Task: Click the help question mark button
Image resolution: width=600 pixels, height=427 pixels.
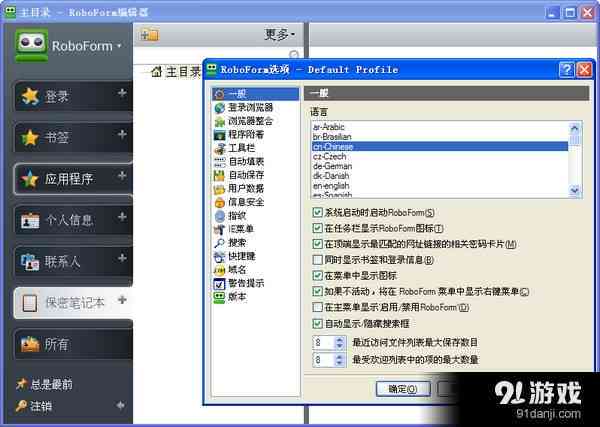Action: pyautogui.click(x=566, y=70)
